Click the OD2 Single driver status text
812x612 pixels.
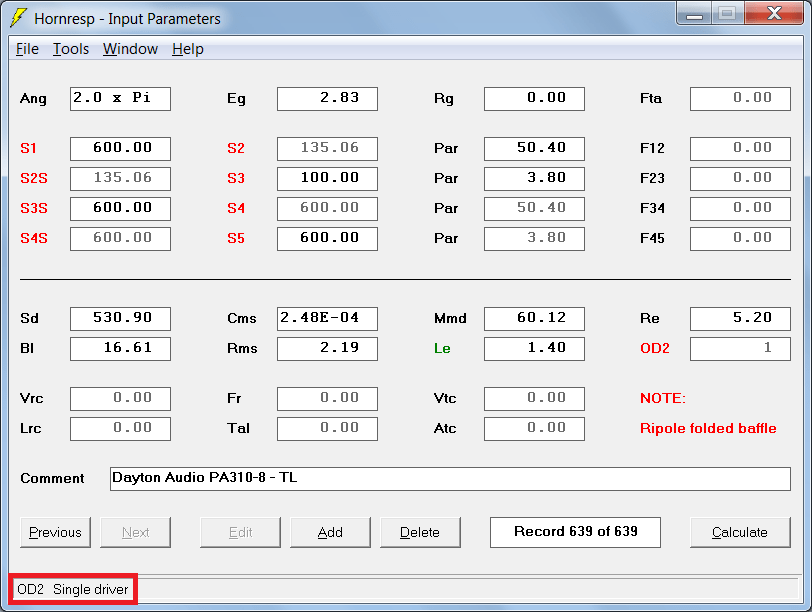coord(72,589)
